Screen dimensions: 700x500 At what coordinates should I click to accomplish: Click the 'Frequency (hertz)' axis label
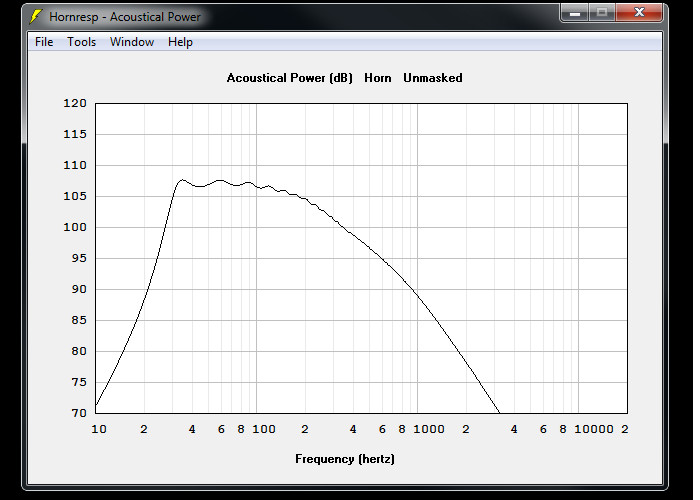(x=345, y=459)
